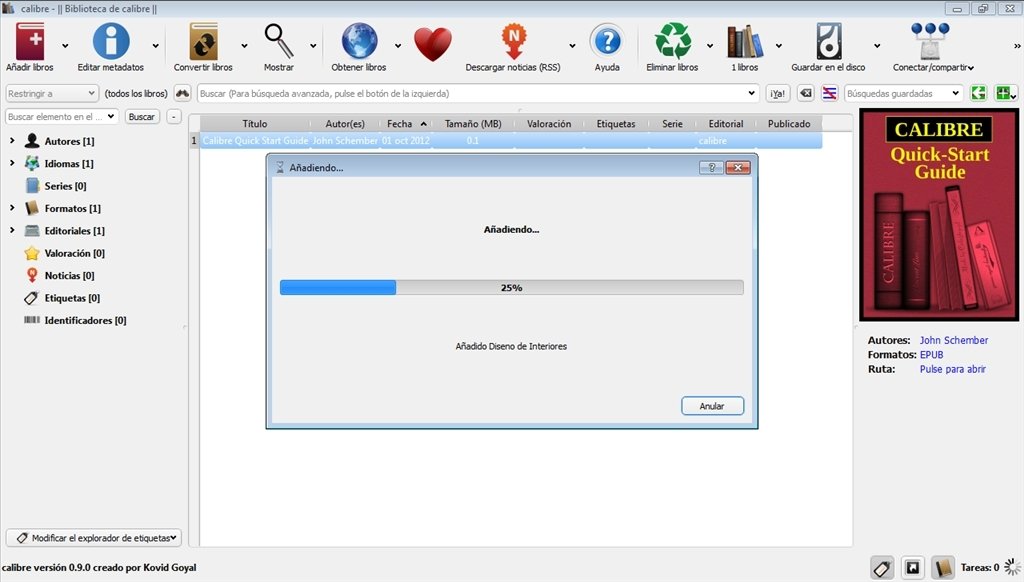Open Búsquedas guardadas combo box
Image resolution: width=1024 pixels, height=582 pixels.
coord(904,93)
